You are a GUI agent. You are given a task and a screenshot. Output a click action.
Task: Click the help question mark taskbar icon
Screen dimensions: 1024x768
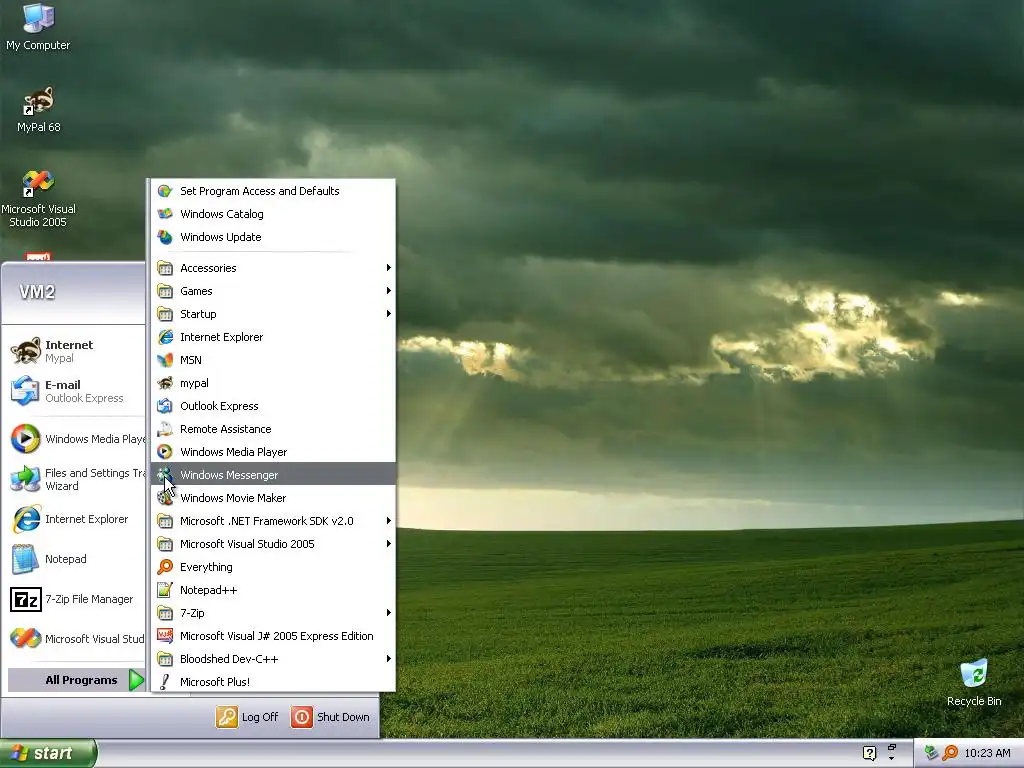tap(869, 753)
